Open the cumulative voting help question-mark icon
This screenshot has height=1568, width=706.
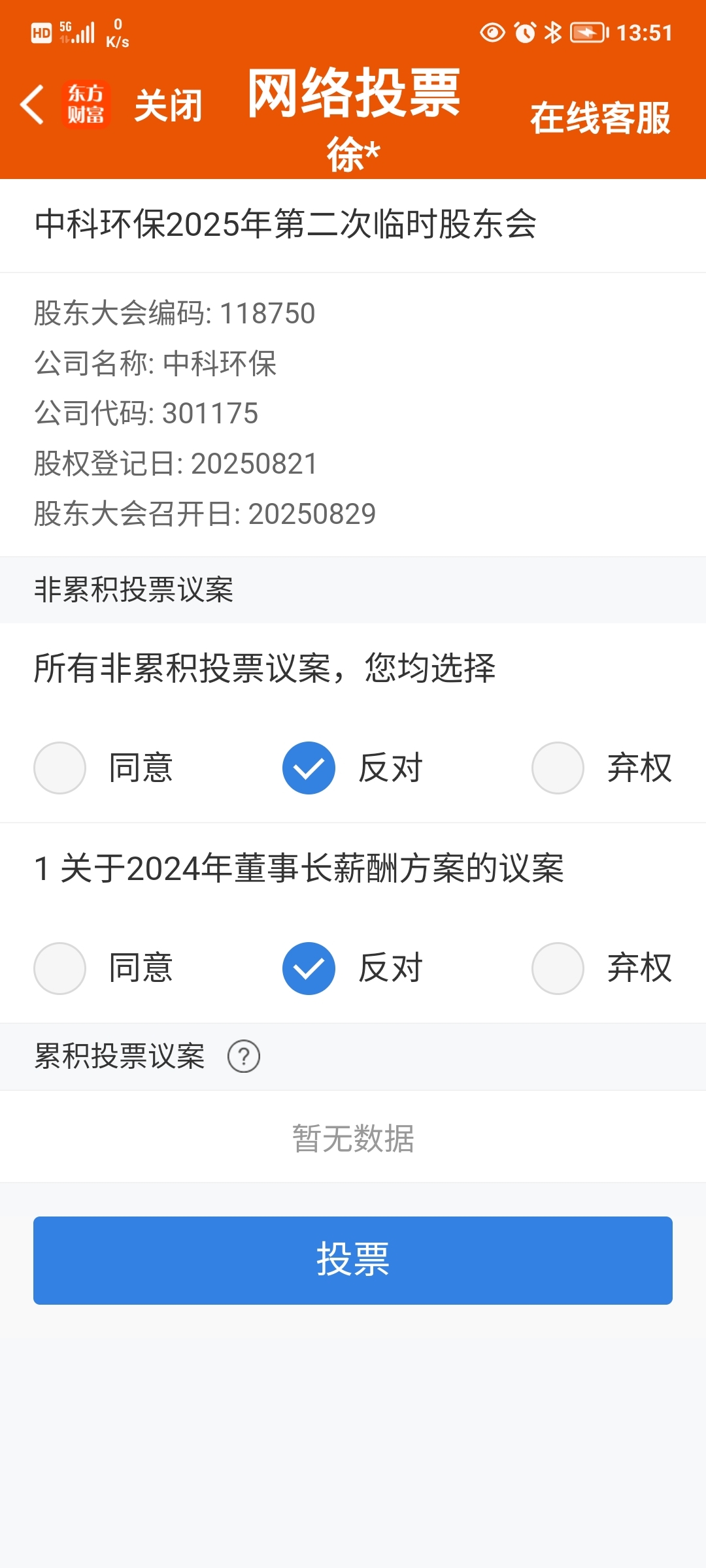[244, 1056]
